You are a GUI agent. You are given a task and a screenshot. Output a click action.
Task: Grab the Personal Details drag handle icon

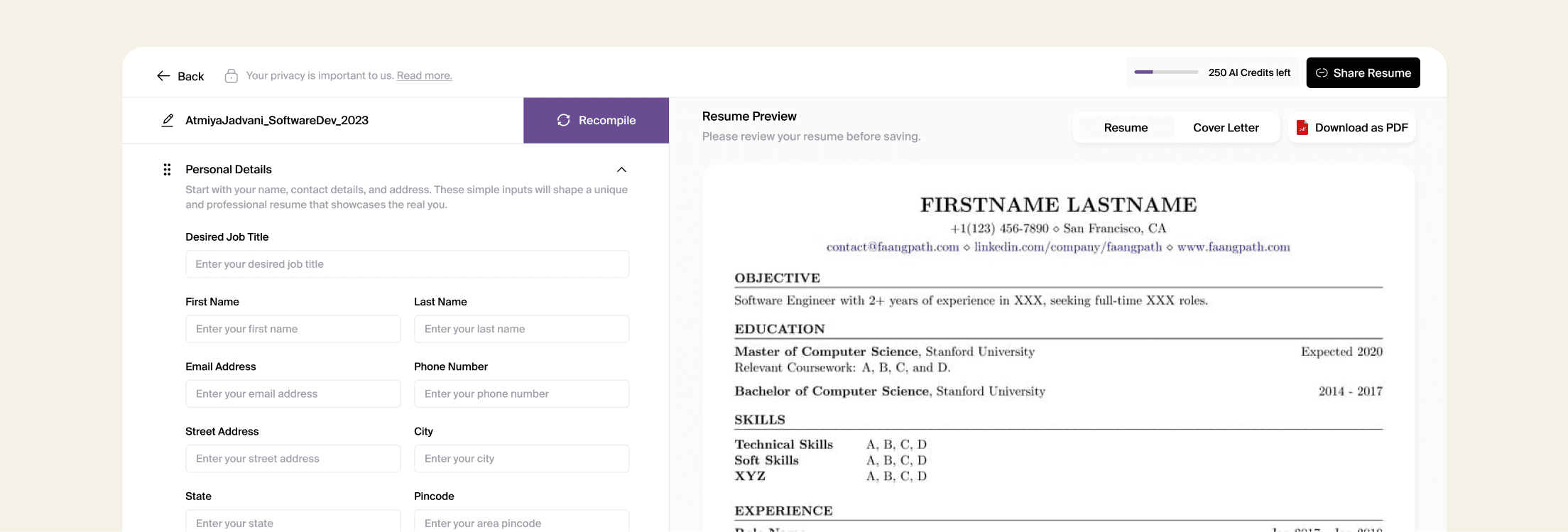click(167, 169)
